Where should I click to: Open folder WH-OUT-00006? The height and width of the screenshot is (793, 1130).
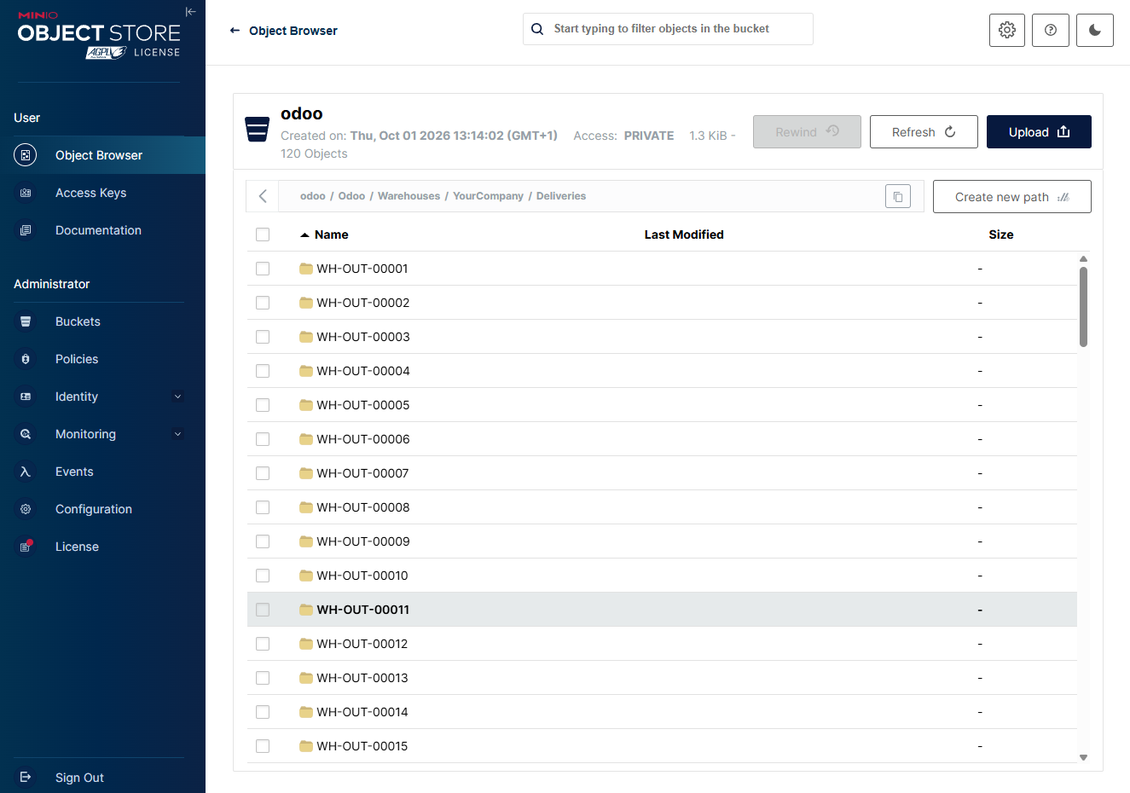click(x=362, y=439)
